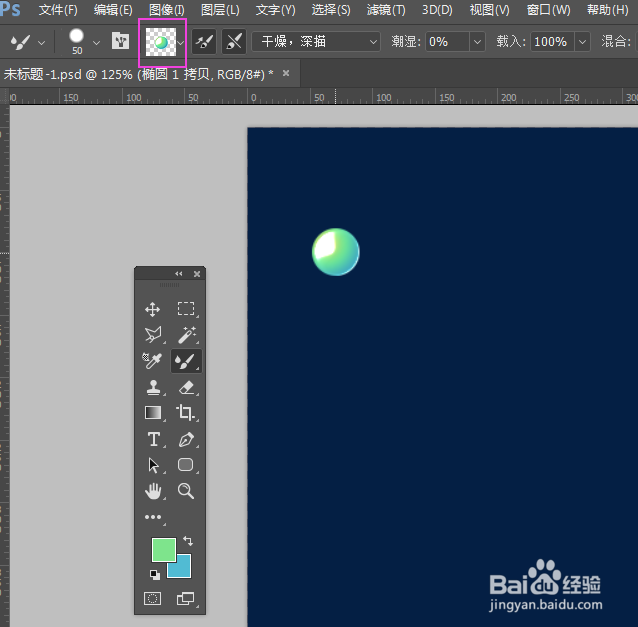Image resolution: width=638 pixels, height=627 pixels.
Task: Expand the brush load options arrow
Action: point(181,42)
